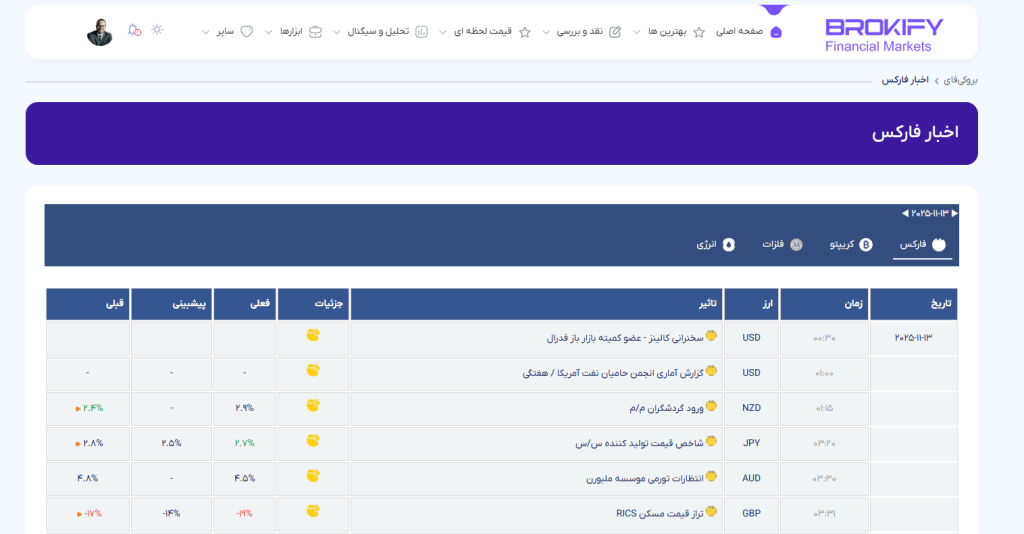Click the Bitcoin icon on کریپتو tab
Screen dimensions: 1024x534
coord(865,245)
